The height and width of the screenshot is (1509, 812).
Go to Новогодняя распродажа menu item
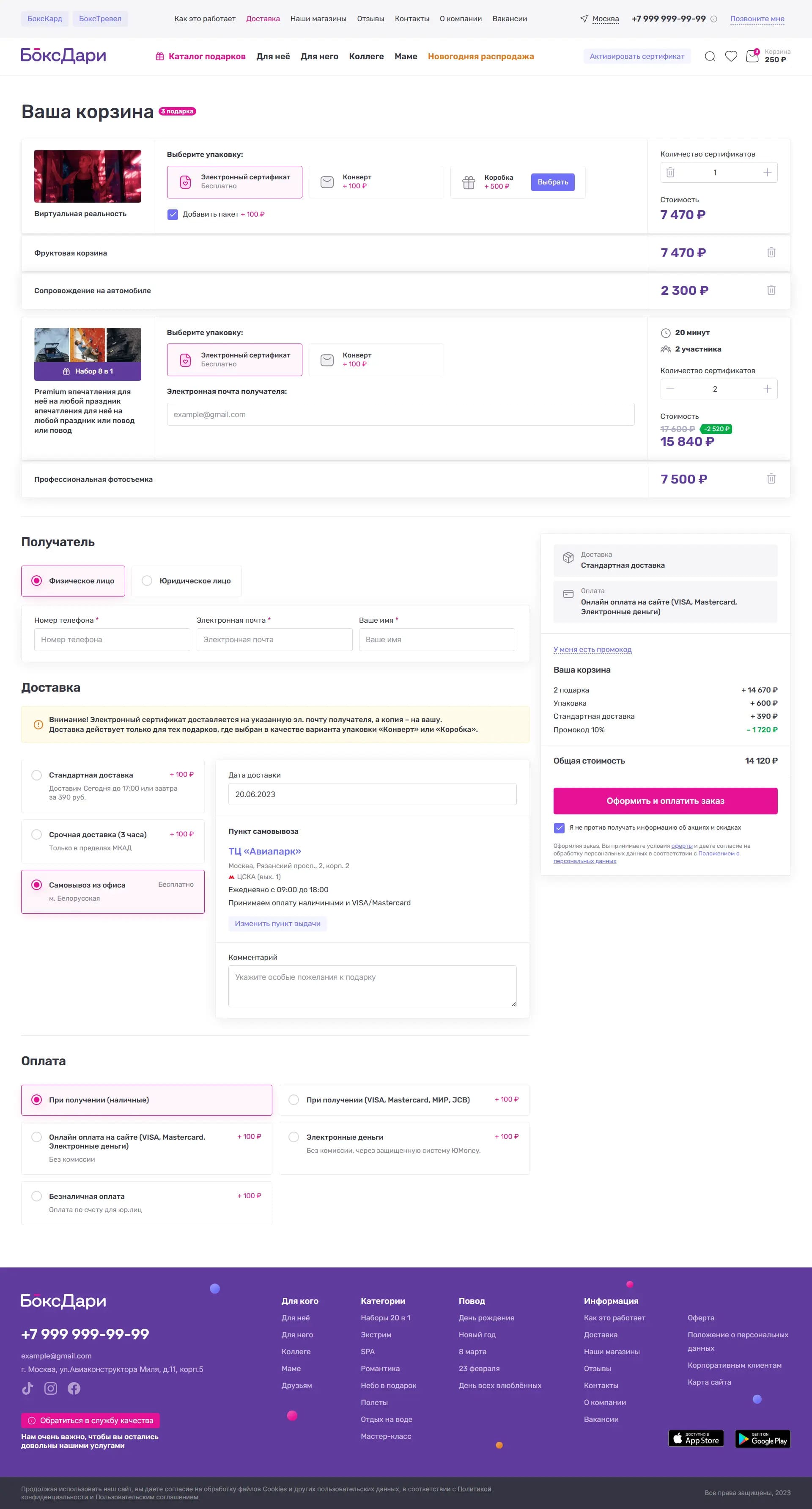[480, 56]
